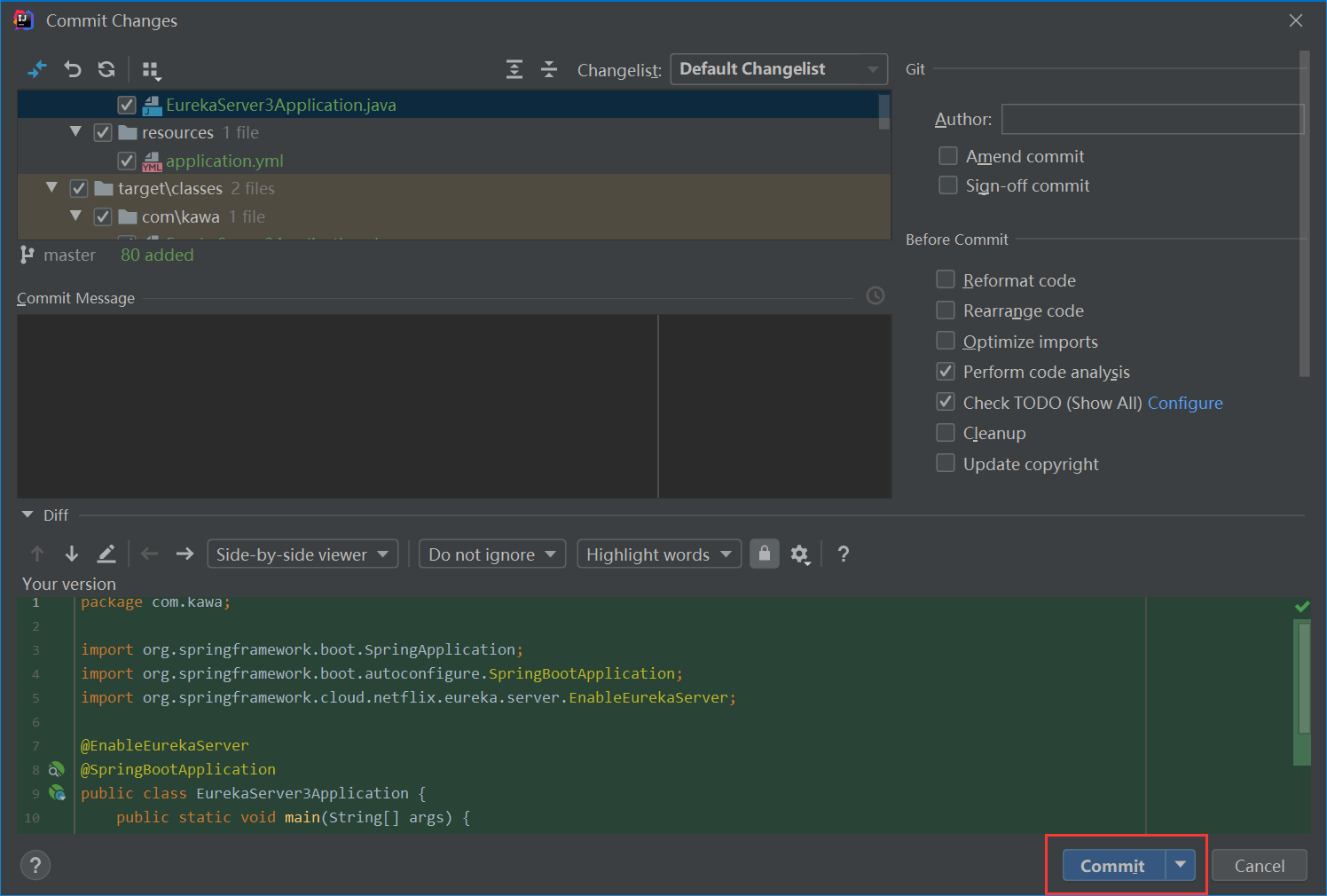Enable the Amend commit checkbox
Image resolution: width=1327 pixels, height=896 pixels.
[x=948, y=156]
